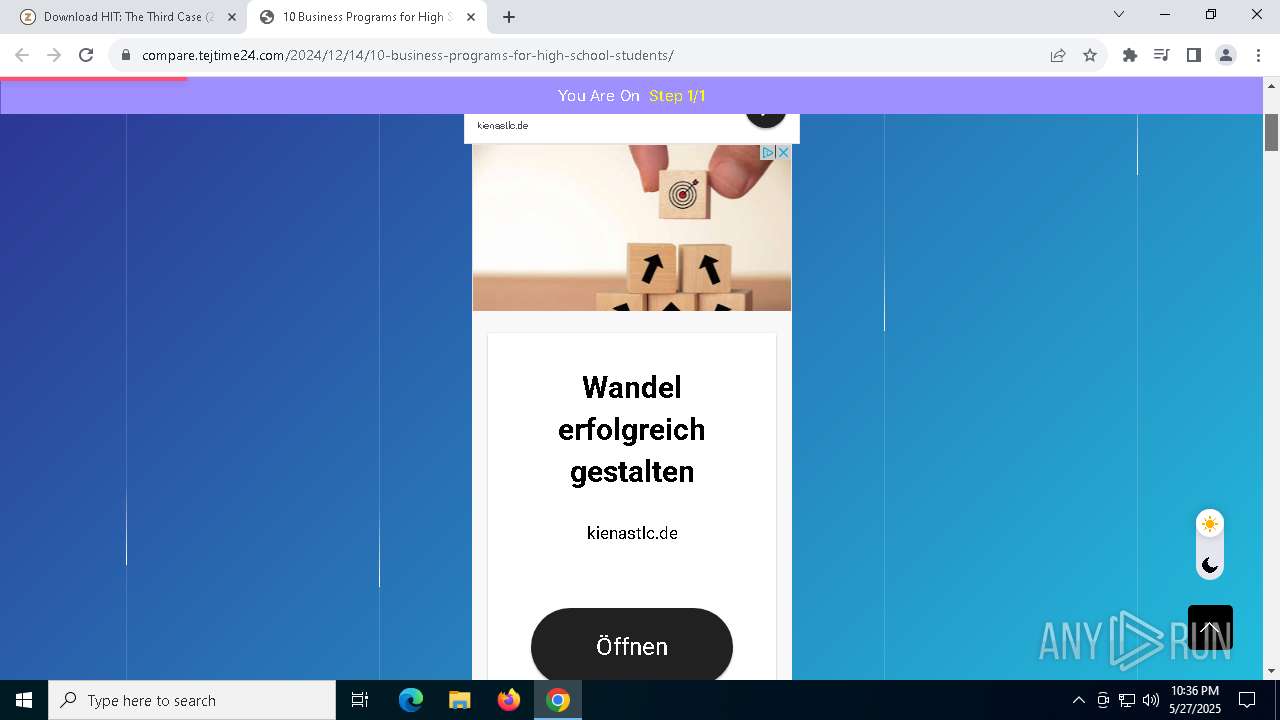Share this page icon in address bar

(x=1058, y=55)
